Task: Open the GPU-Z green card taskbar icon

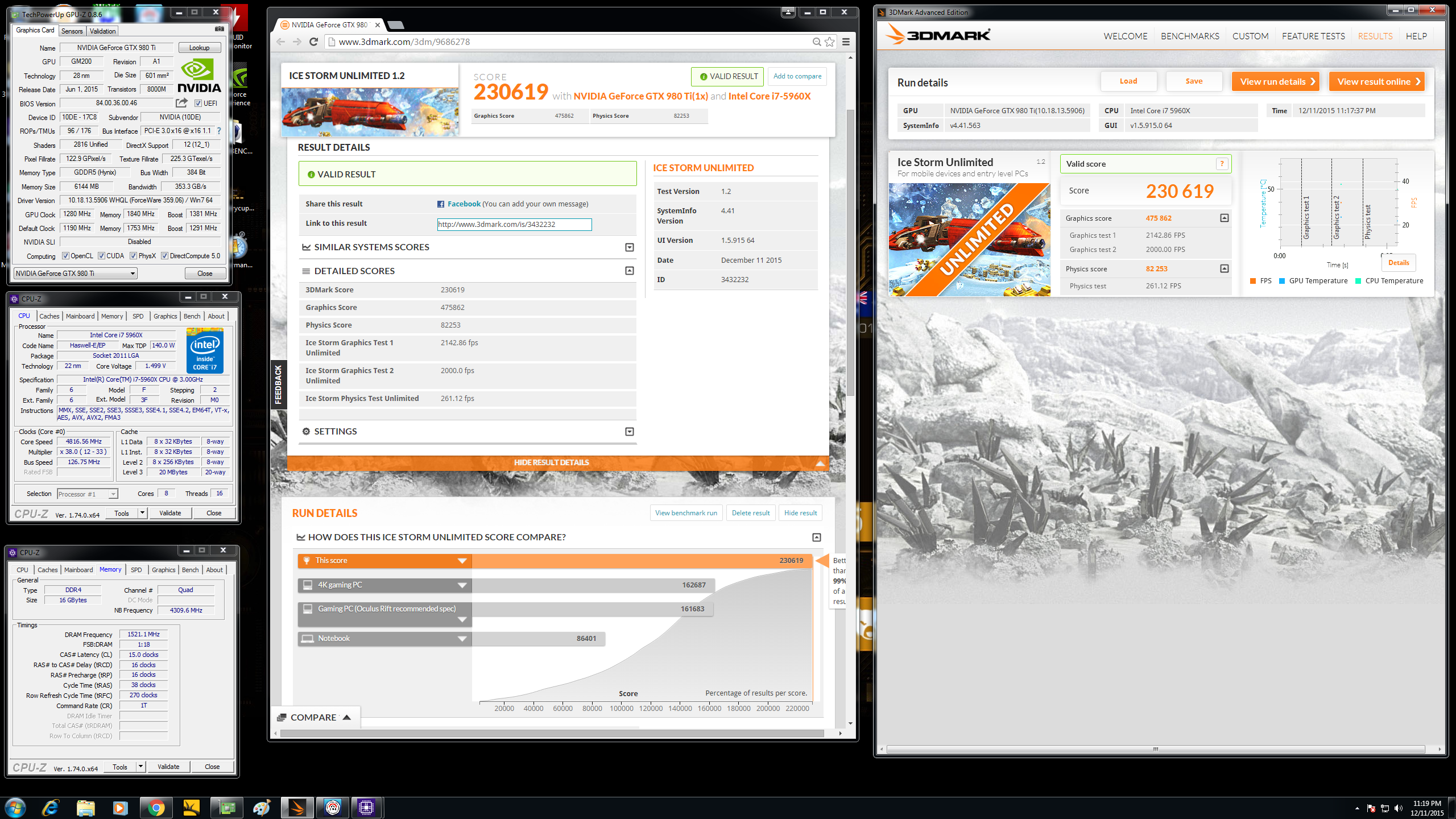Action: tap(226, 808)
